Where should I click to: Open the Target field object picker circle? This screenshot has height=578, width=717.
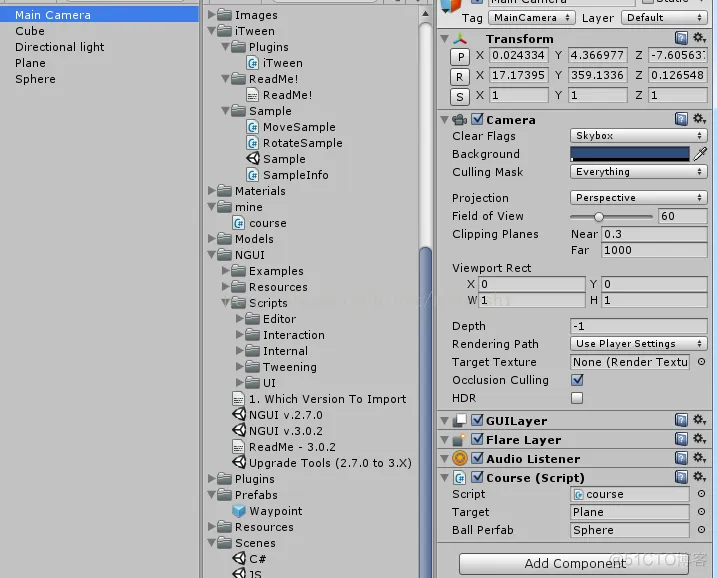[701, 512]
